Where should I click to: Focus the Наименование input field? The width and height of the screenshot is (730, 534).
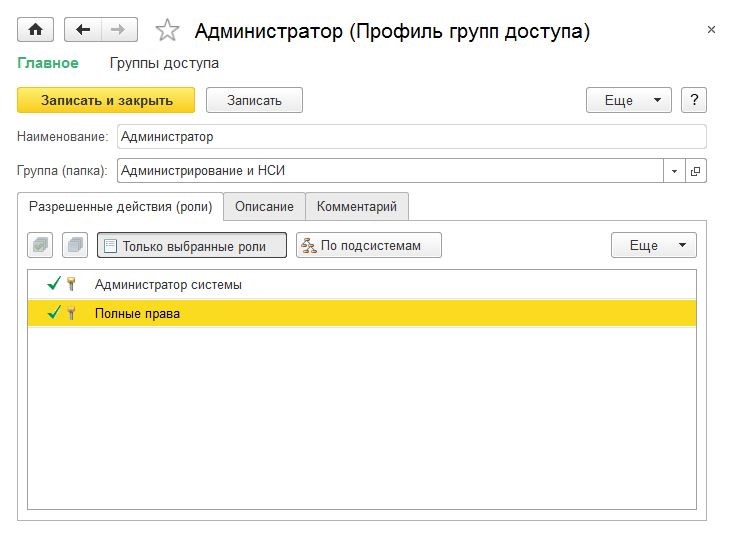(412, 136)
